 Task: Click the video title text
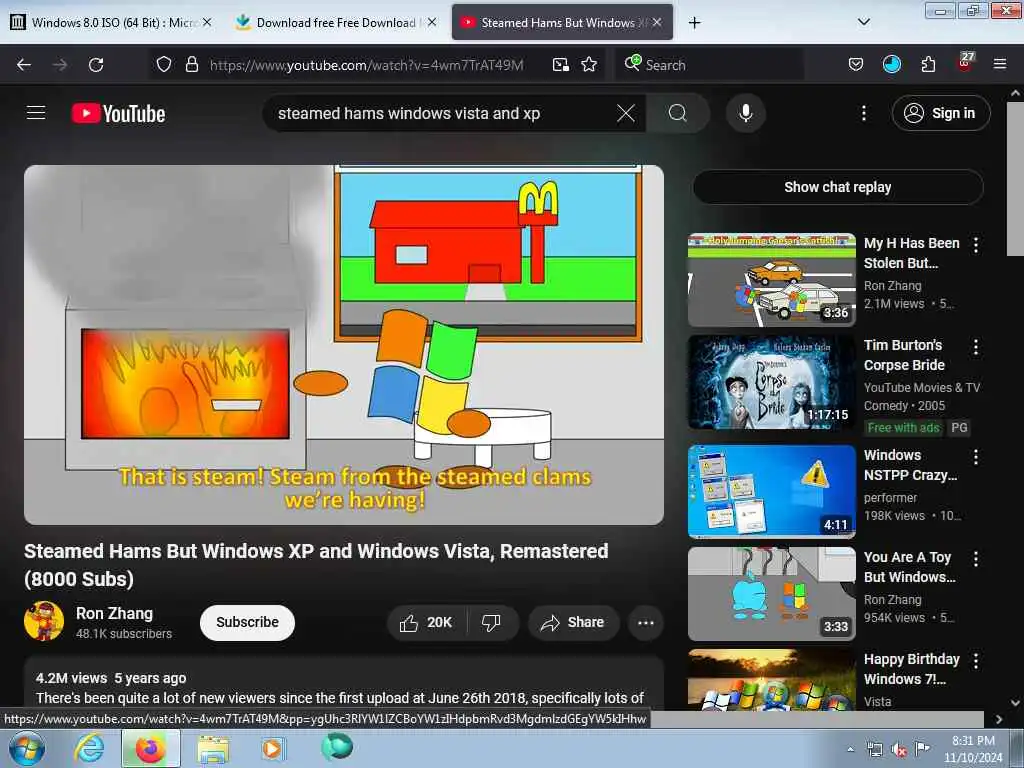point(316,565)
